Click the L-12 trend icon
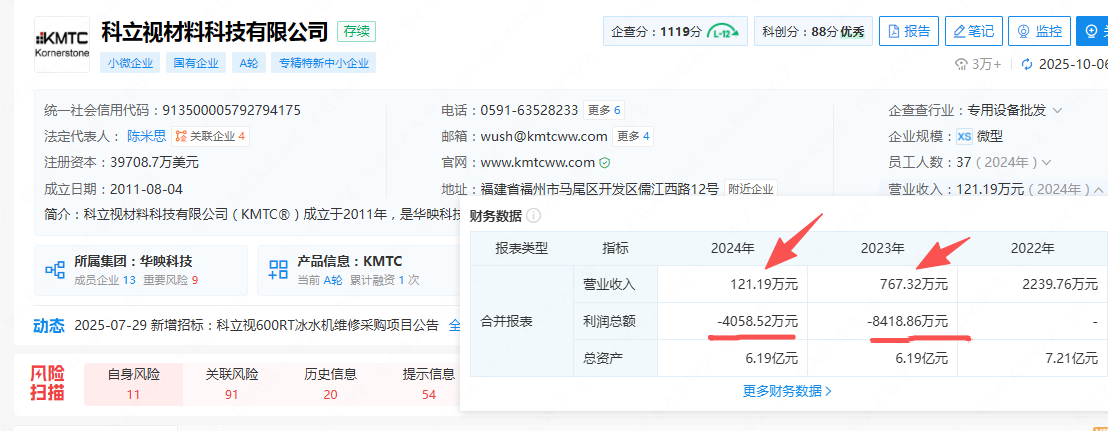Image resolution: width=1108 pixels, height=431 pixels. [721, 31]
